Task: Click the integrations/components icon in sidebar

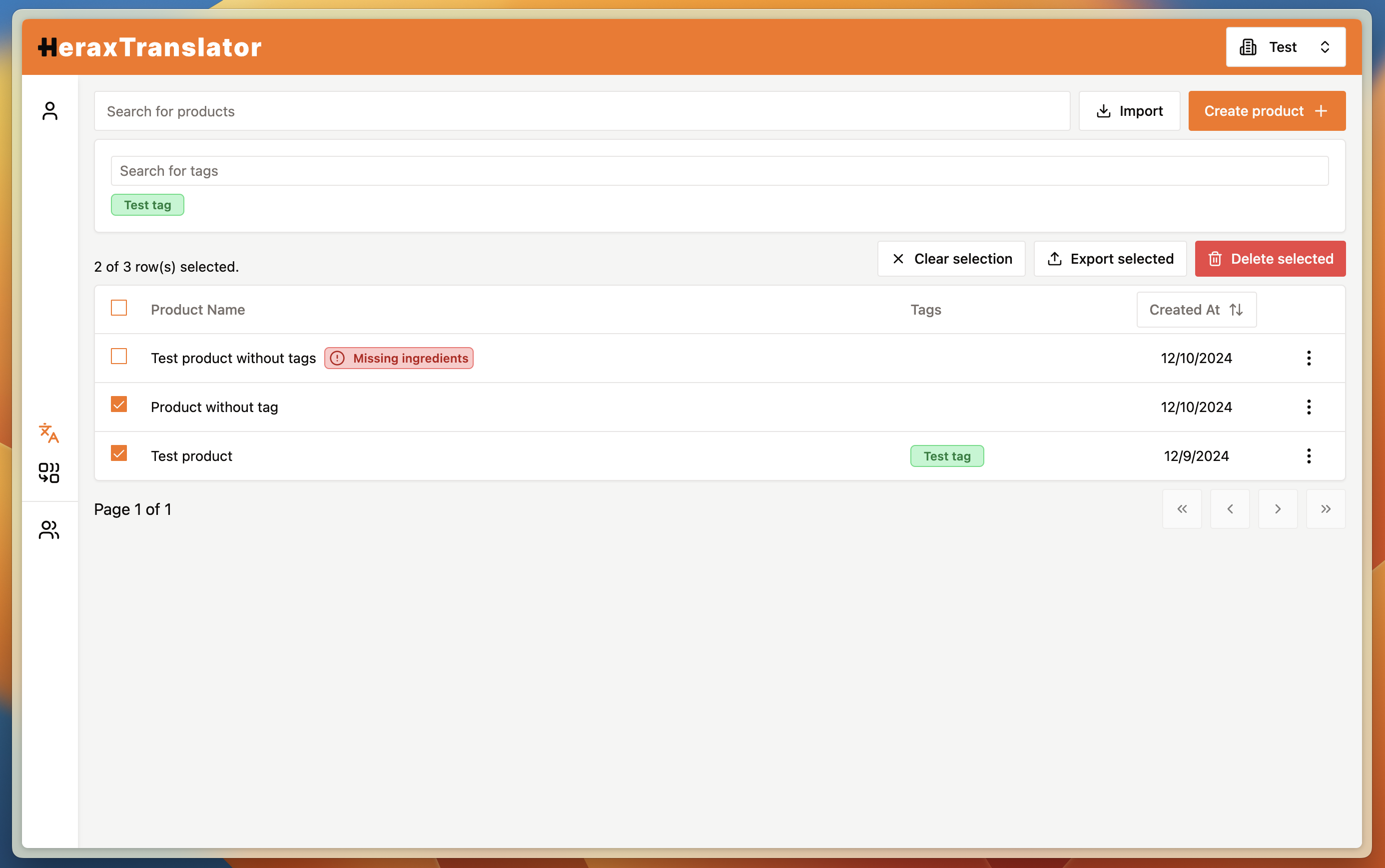Action: pos(49,471)
